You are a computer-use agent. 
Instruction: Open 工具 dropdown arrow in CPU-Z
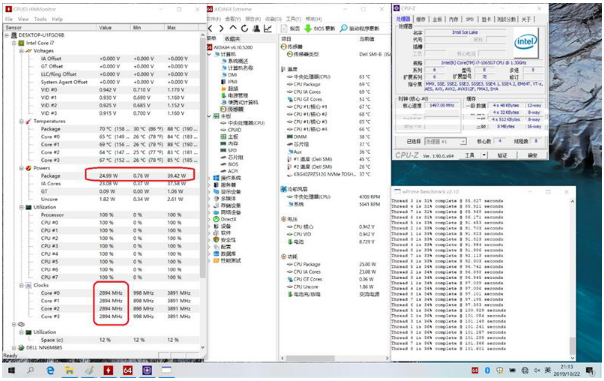[x=484, y=155]
